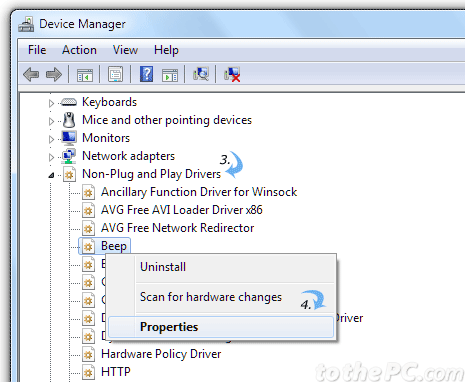
Task: Click the Network adapters category icon
Action: [x=69, y=156]
